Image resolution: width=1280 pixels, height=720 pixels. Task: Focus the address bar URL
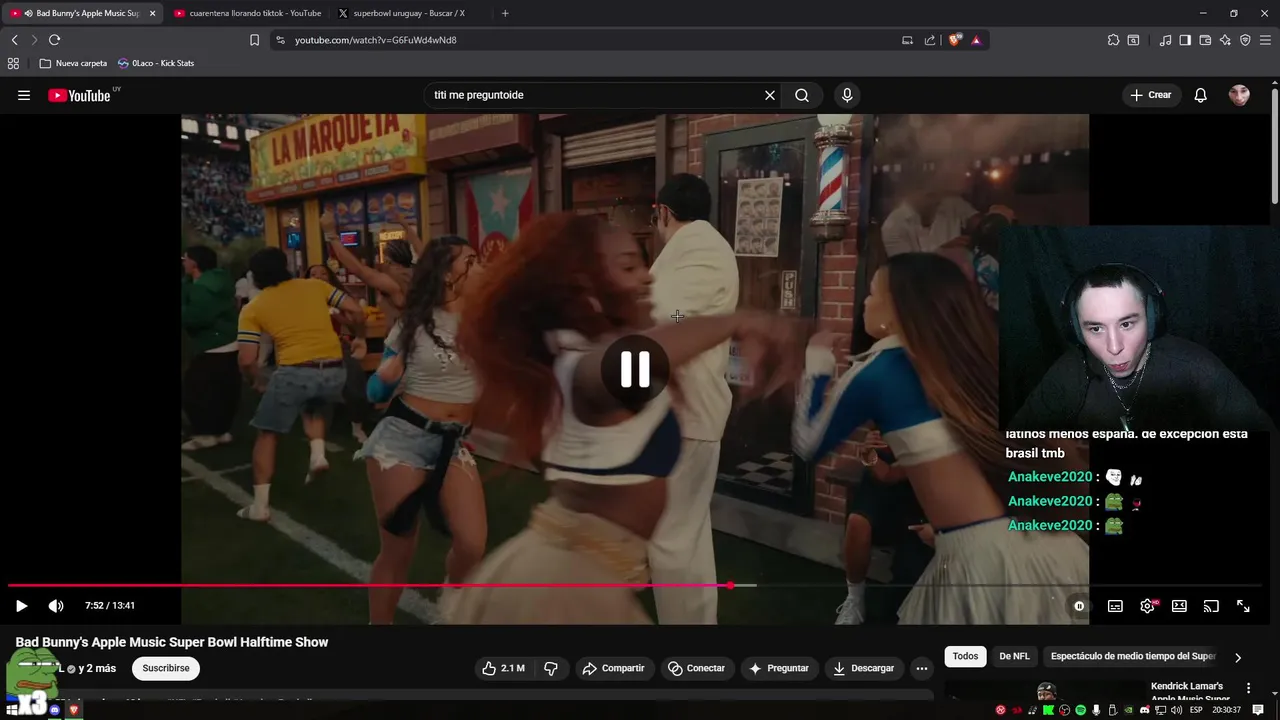point(375,40)
